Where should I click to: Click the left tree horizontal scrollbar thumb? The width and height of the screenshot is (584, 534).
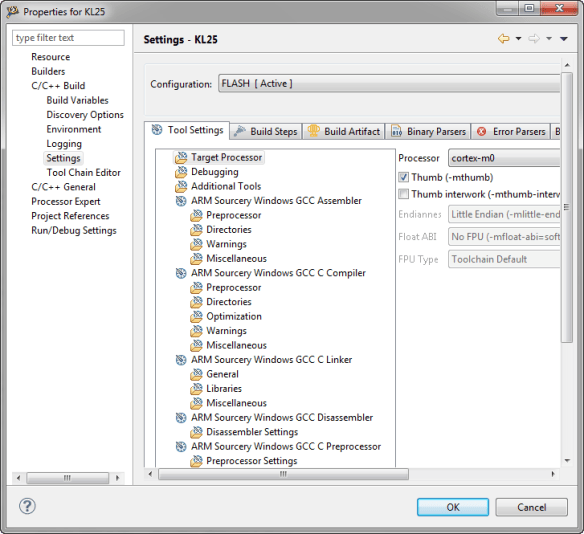(x=67, y=478)
